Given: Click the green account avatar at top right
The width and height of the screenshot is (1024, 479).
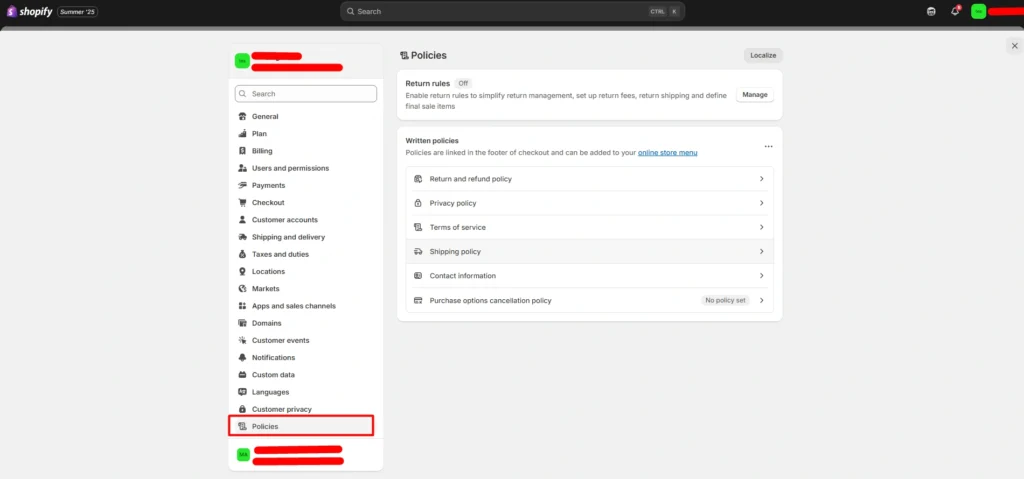Looking at the screenshot, I should tap(978, 12).
